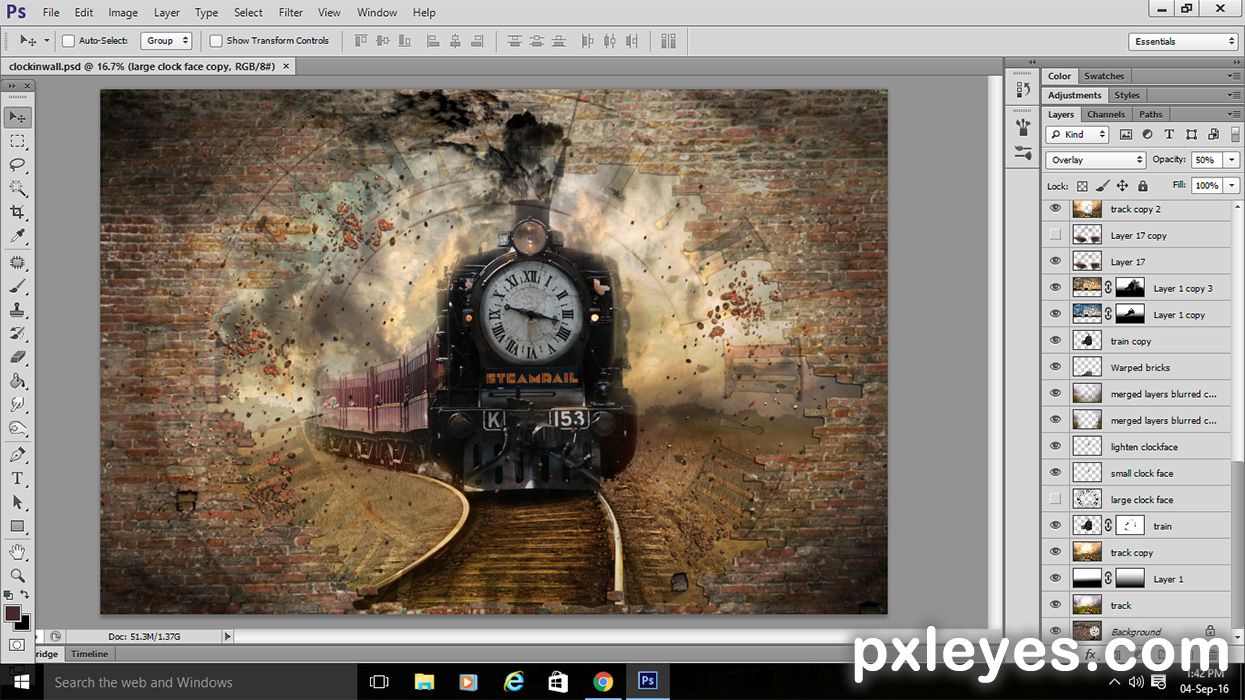Click the lock position icon

coord(1122,186)
